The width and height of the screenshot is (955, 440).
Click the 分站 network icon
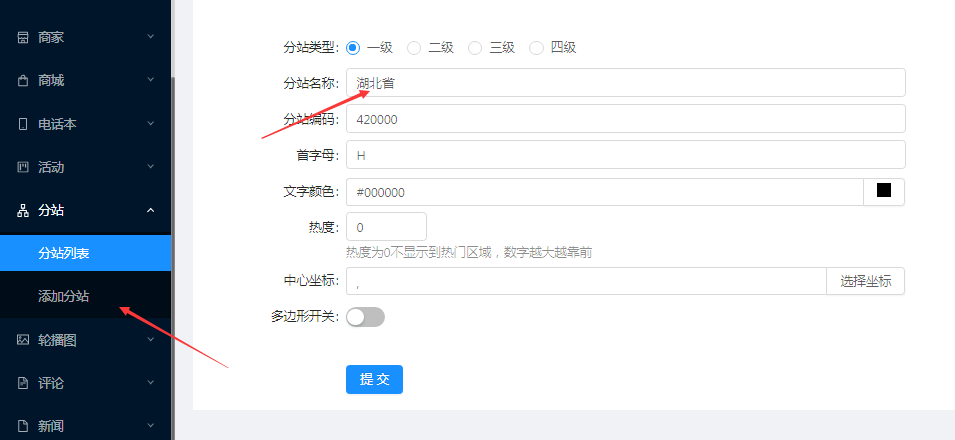click(x=23, y=210)
